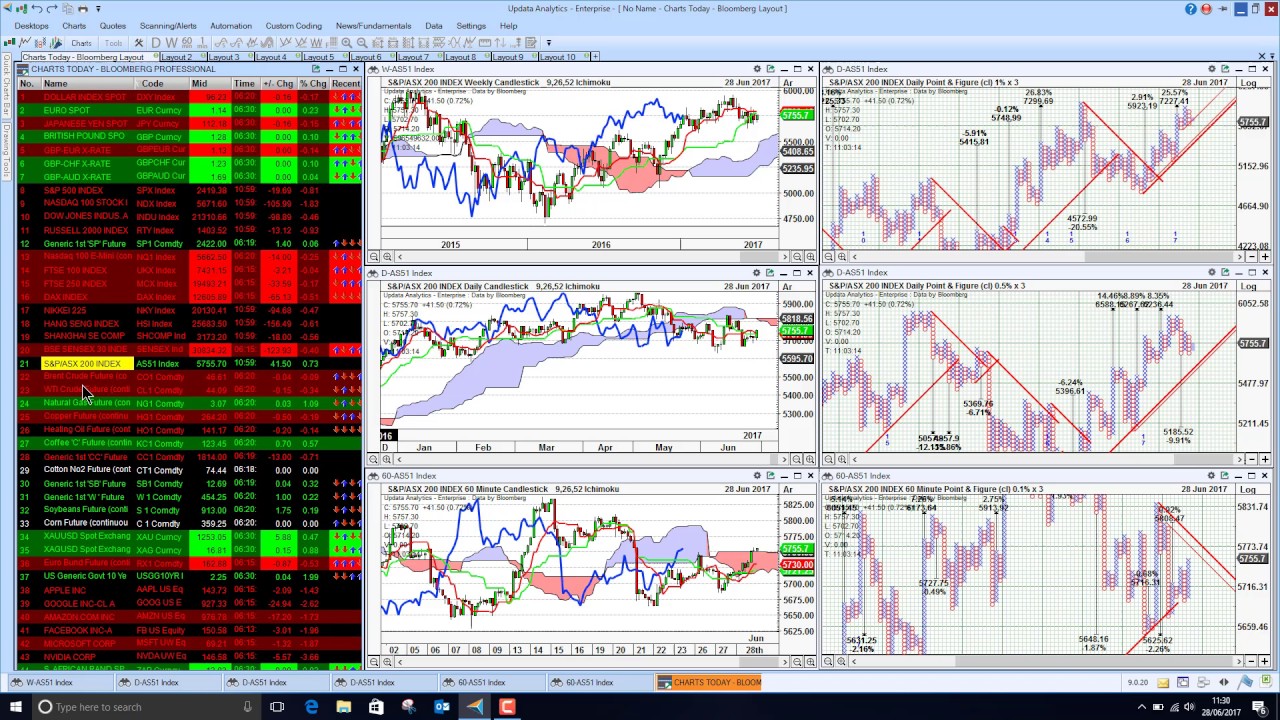Select the S&P/ASX 200 INDEX row

pos(189,363)
